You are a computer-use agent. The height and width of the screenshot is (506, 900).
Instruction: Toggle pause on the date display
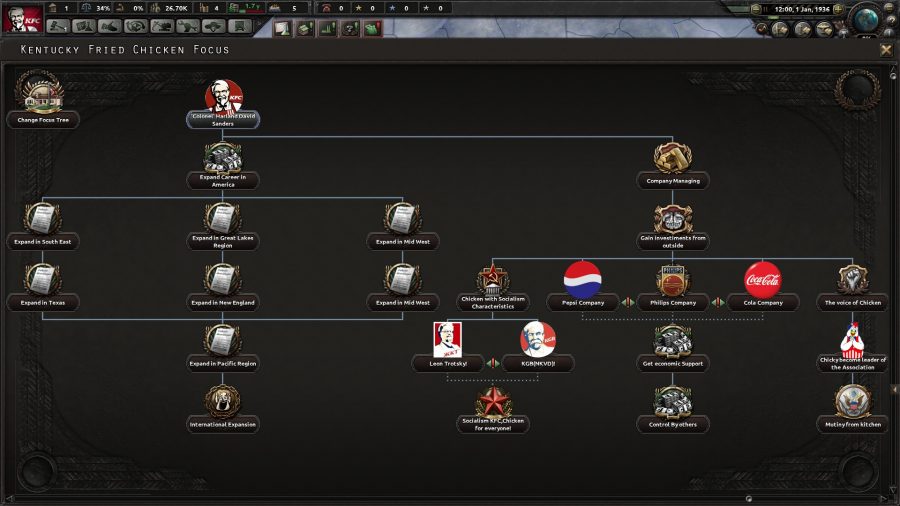(801, 9)
